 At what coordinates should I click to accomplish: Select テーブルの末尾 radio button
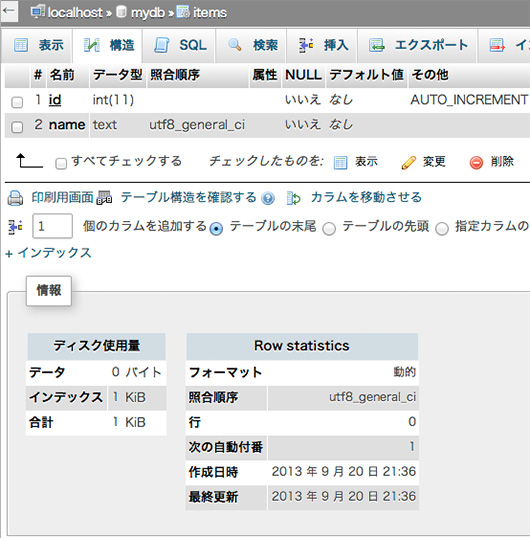tap(216, 228)
